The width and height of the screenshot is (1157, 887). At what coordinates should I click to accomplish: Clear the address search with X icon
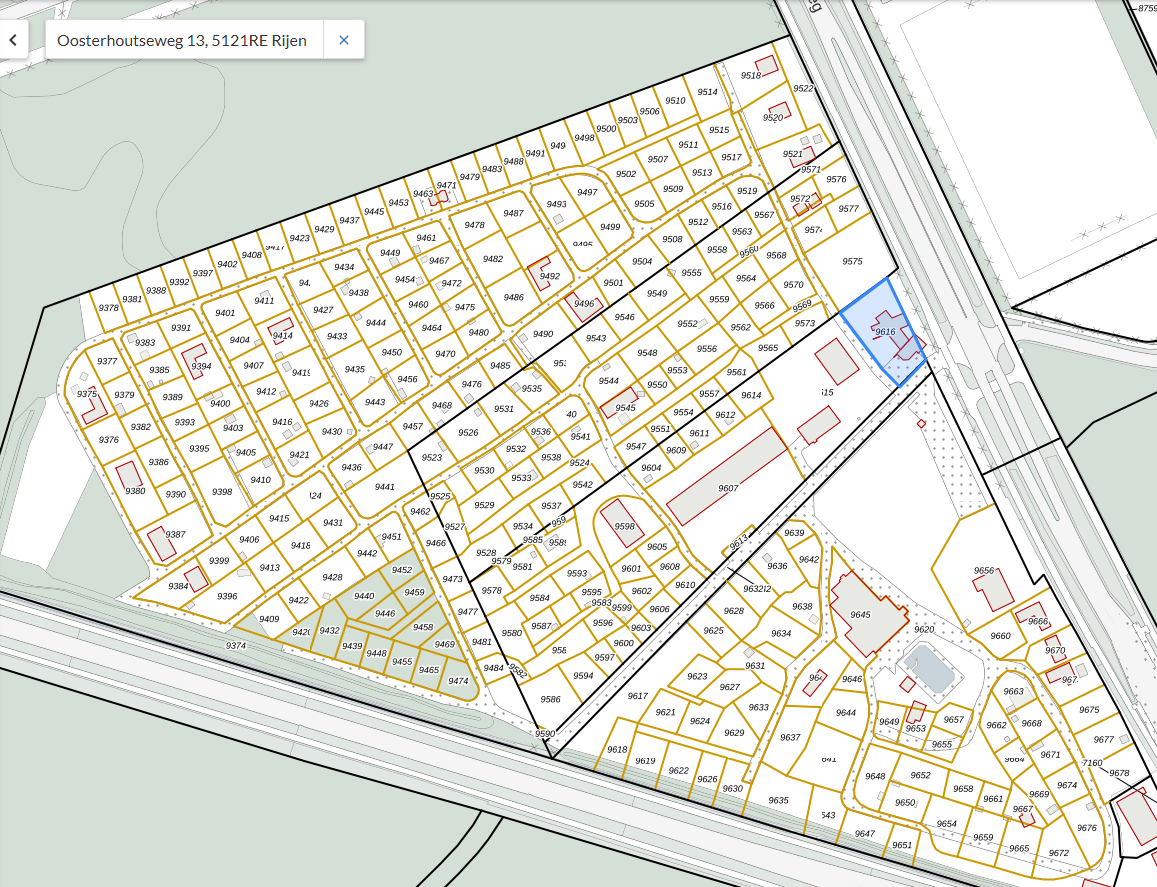tap(344, 40)
